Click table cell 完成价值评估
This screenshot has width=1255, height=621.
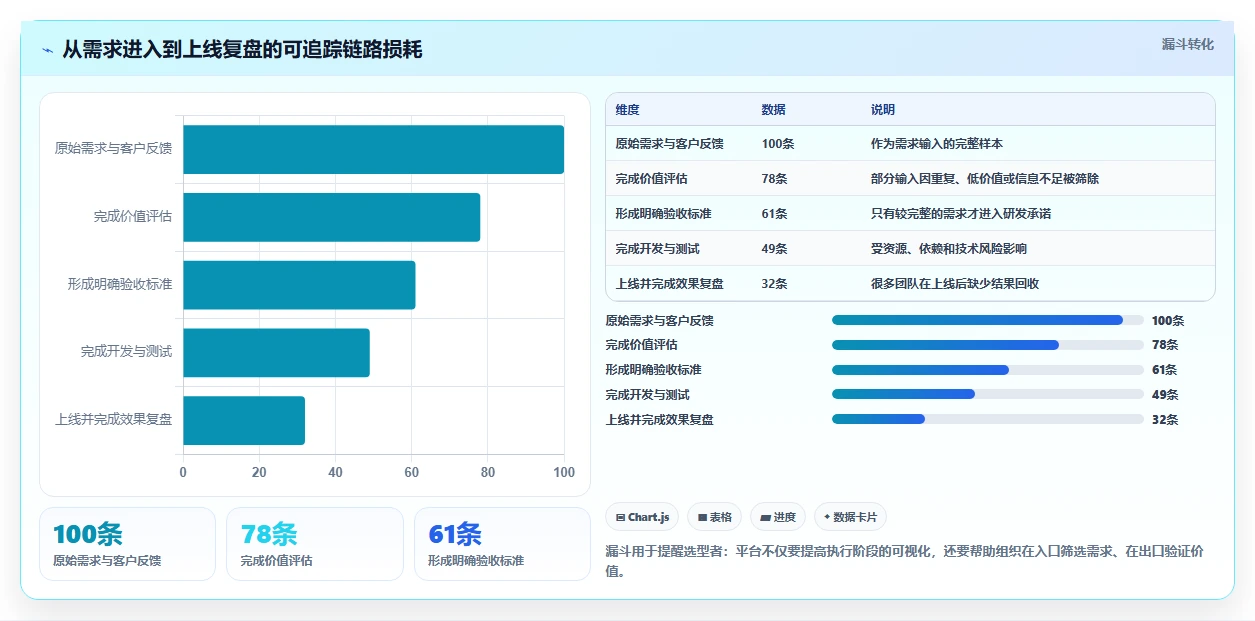pos(651,179)
